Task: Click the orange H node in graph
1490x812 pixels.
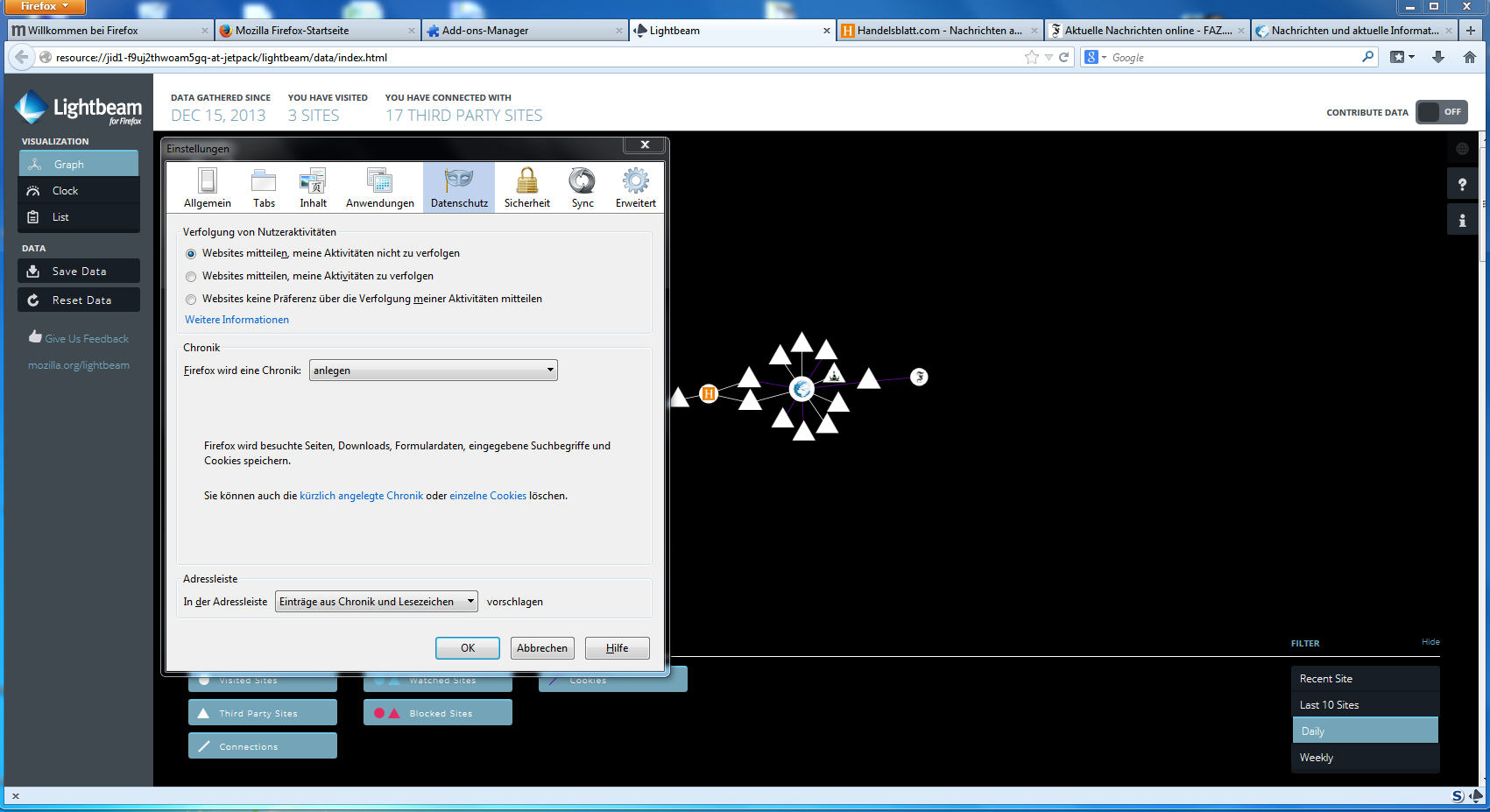Action: point(709,393)
